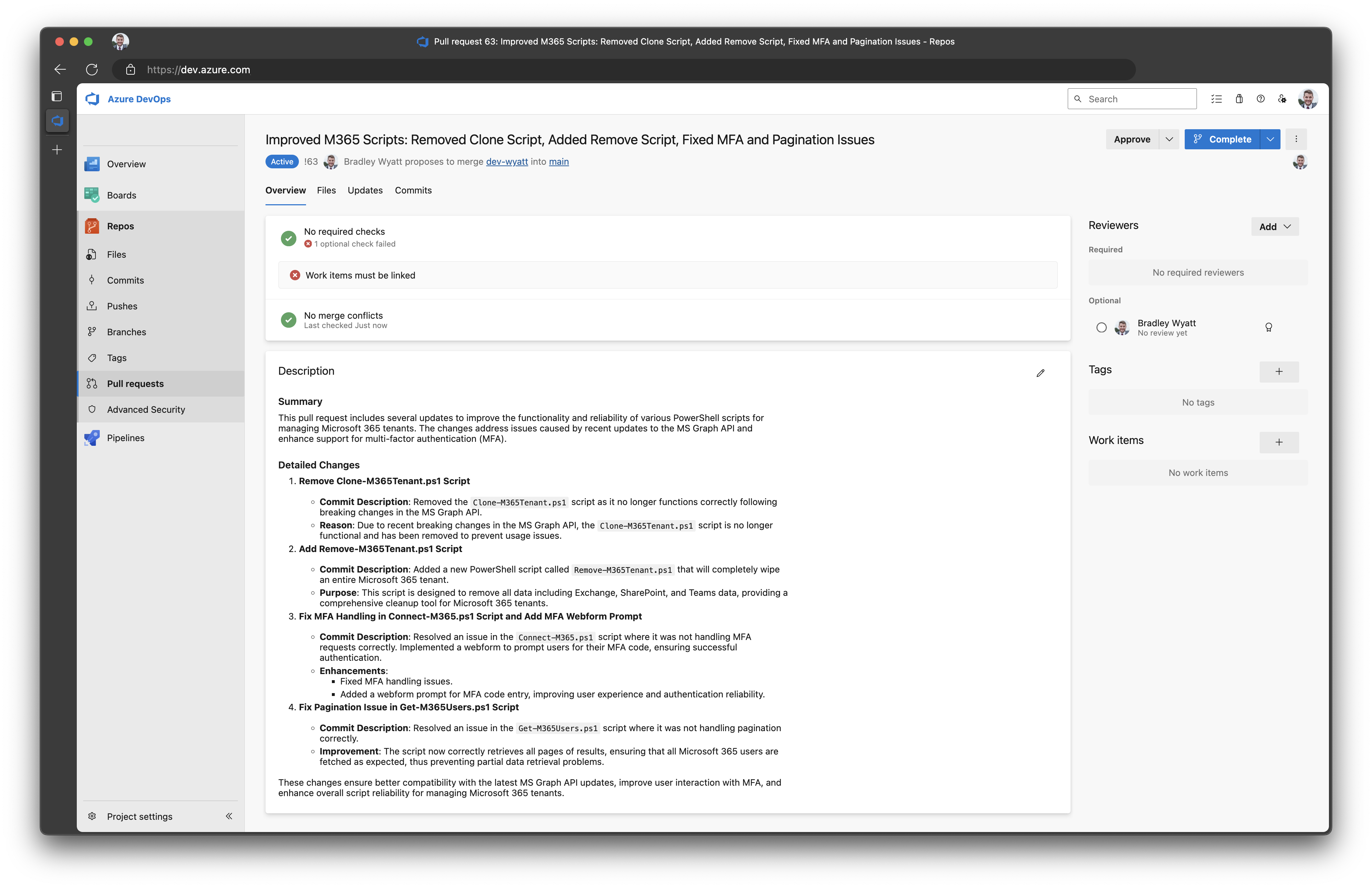Select the Repos hub icon

click(91, 226)
